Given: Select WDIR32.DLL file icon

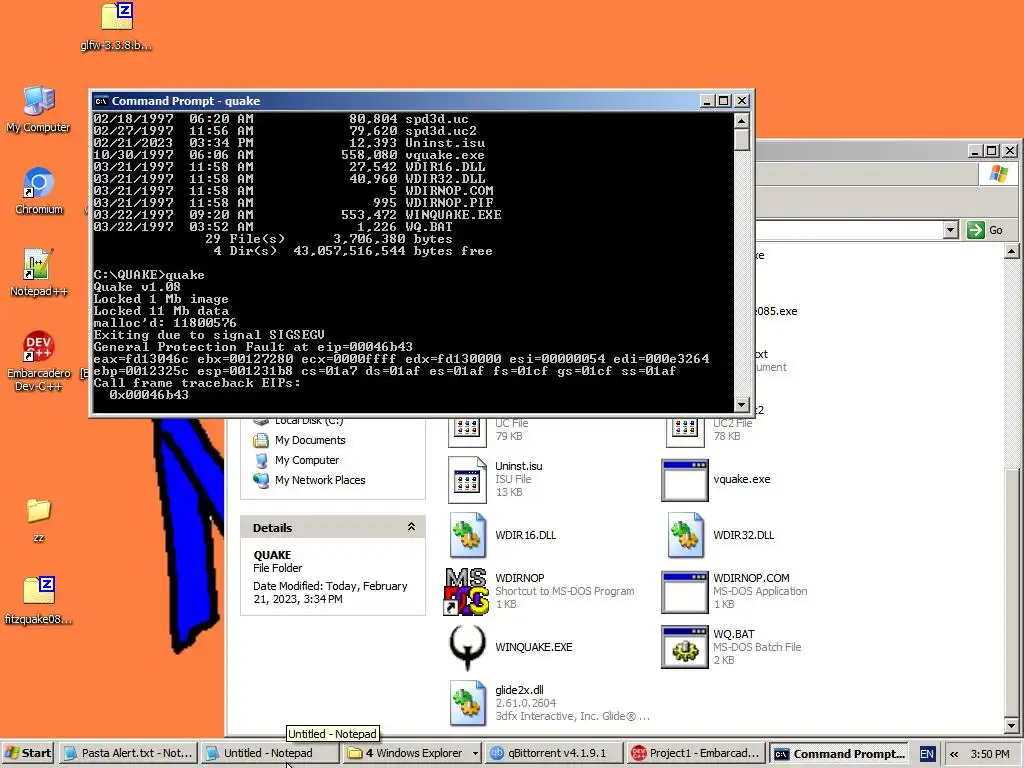Looking at the screenshot, I should pyautogui.click(x=685, y=536).
